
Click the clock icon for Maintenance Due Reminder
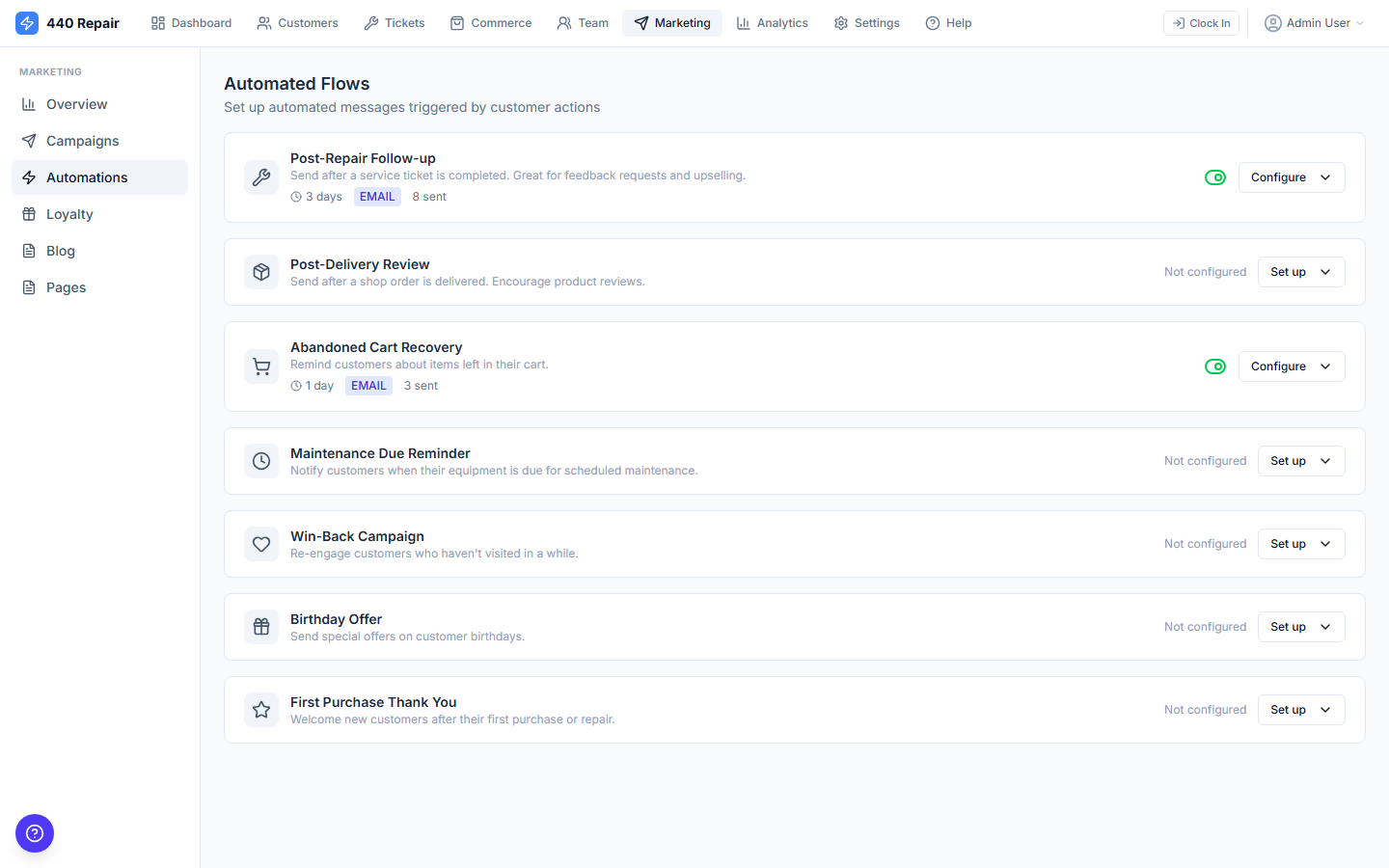tap(261, 461)
